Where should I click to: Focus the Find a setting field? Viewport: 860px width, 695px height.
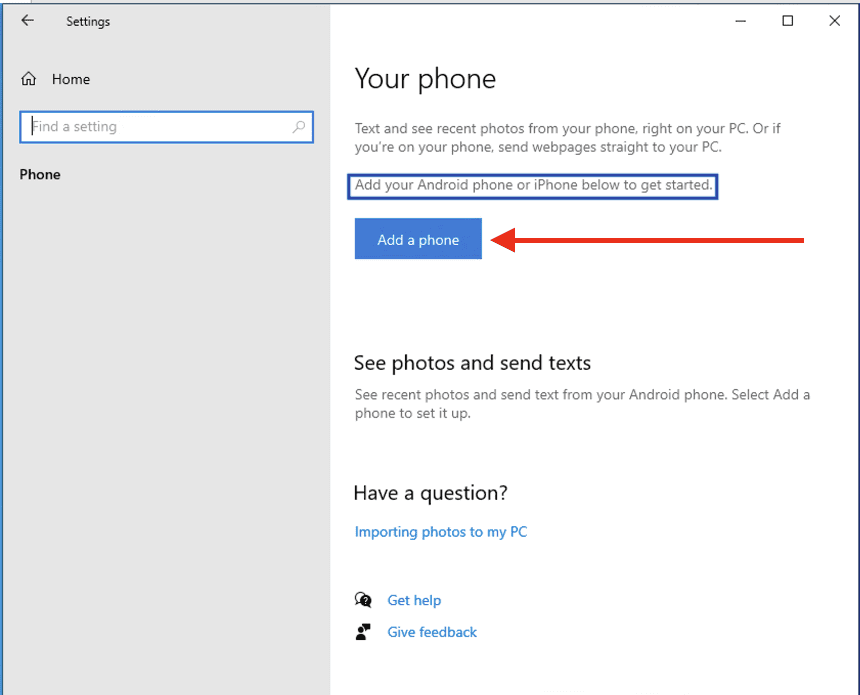tap(166, 127)
